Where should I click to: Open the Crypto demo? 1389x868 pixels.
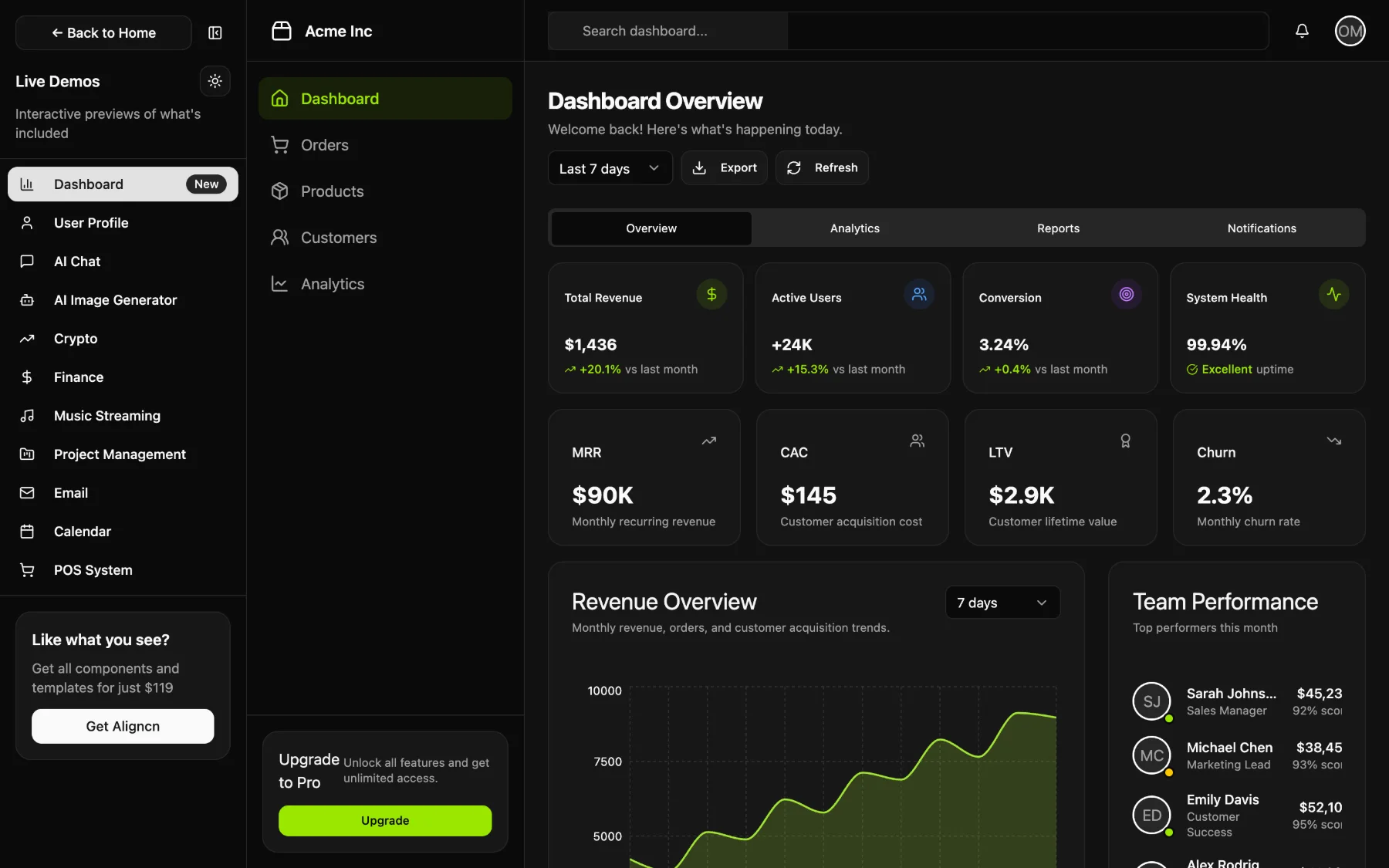pyautogui.click(x=123, y=338)
